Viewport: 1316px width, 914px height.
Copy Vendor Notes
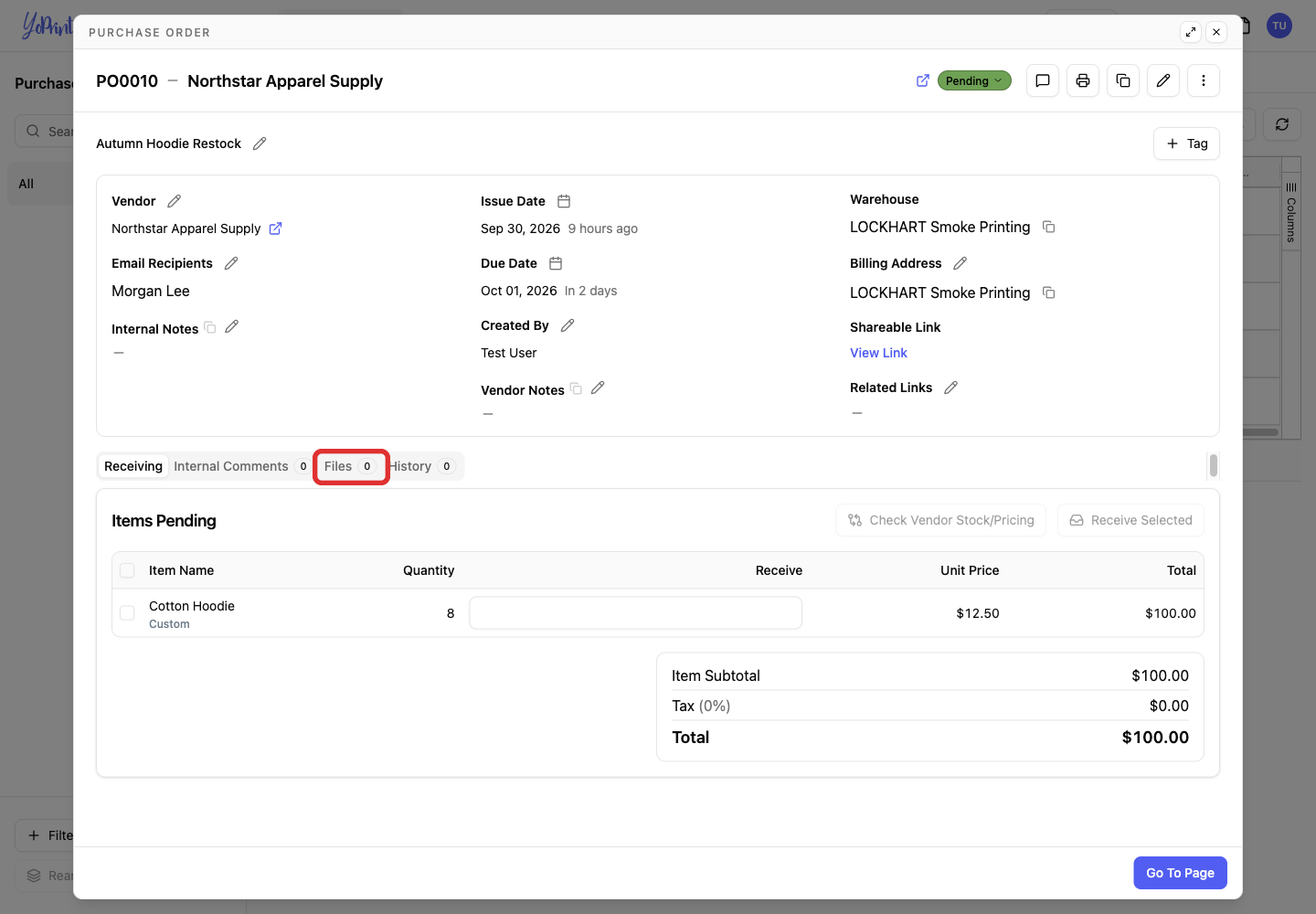[x=576, y=388]
